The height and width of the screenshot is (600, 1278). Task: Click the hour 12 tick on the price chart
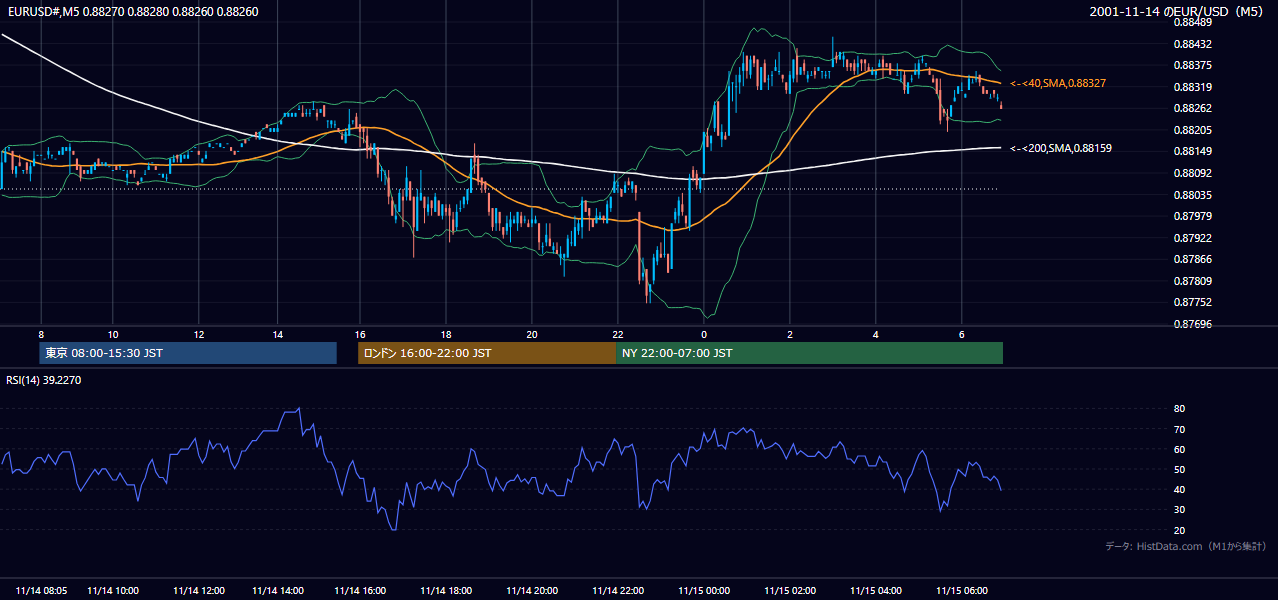pos(198,334)
